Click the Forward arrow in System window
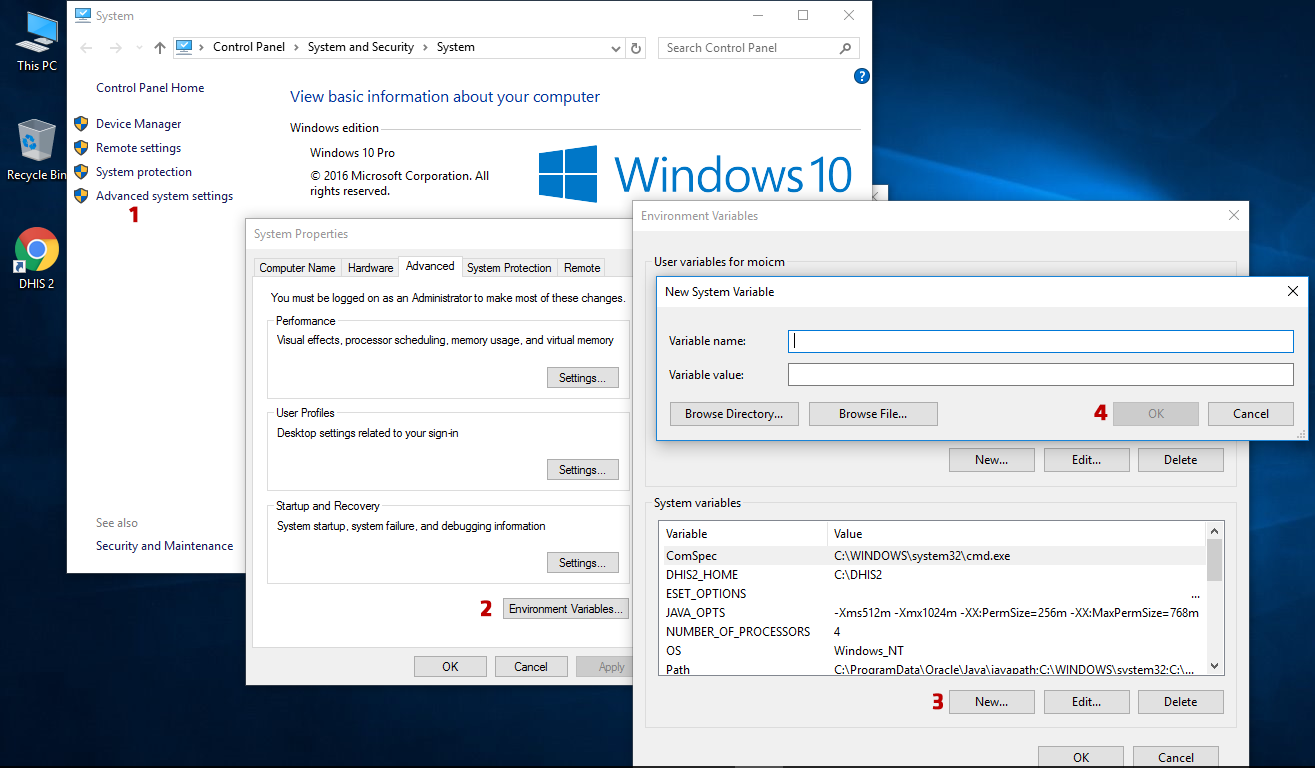The image size is (1315, 768). point(116,48)
